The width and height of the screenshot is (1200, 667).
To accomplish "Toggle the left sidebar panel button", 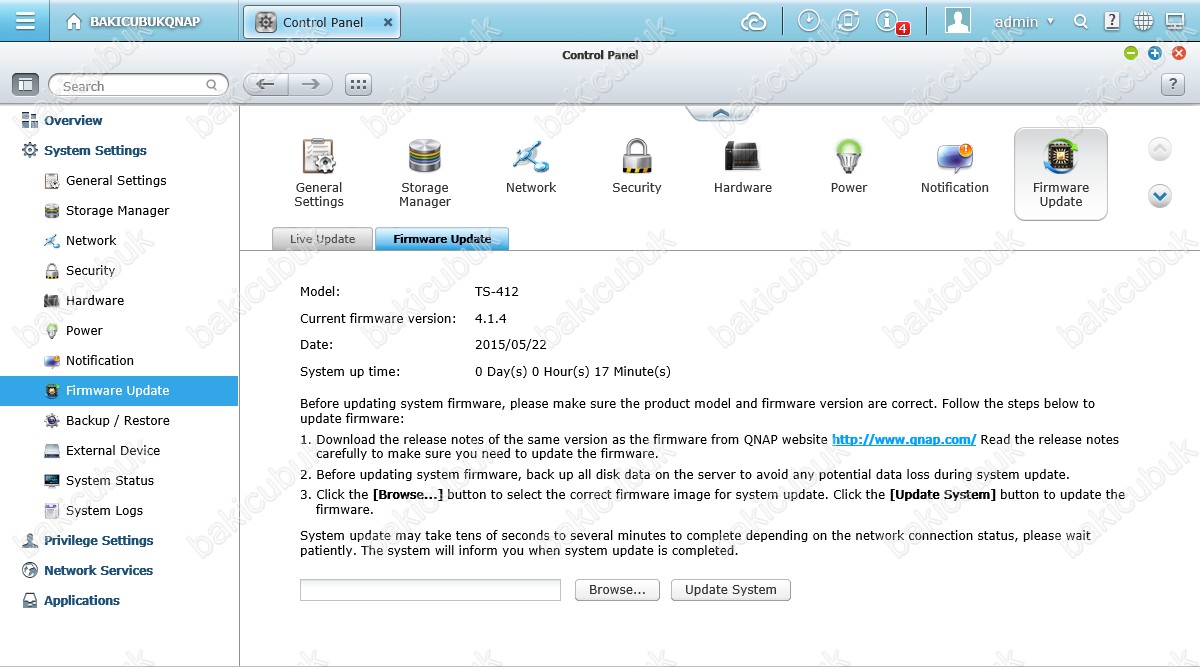I will coord(26,85).
